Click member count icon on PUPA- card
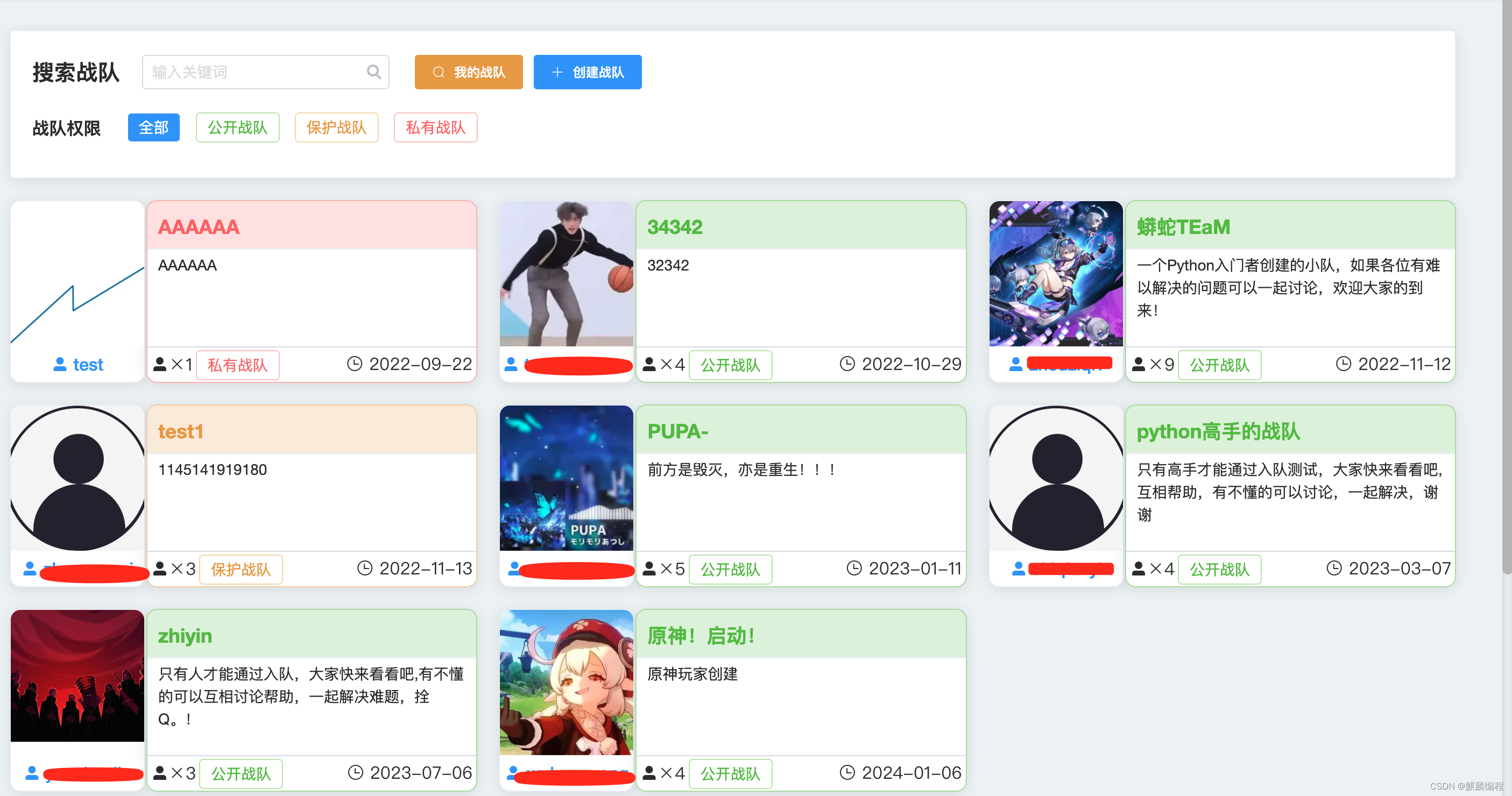The width and height of the screenshot is (1512, 796). click(648, 568)
